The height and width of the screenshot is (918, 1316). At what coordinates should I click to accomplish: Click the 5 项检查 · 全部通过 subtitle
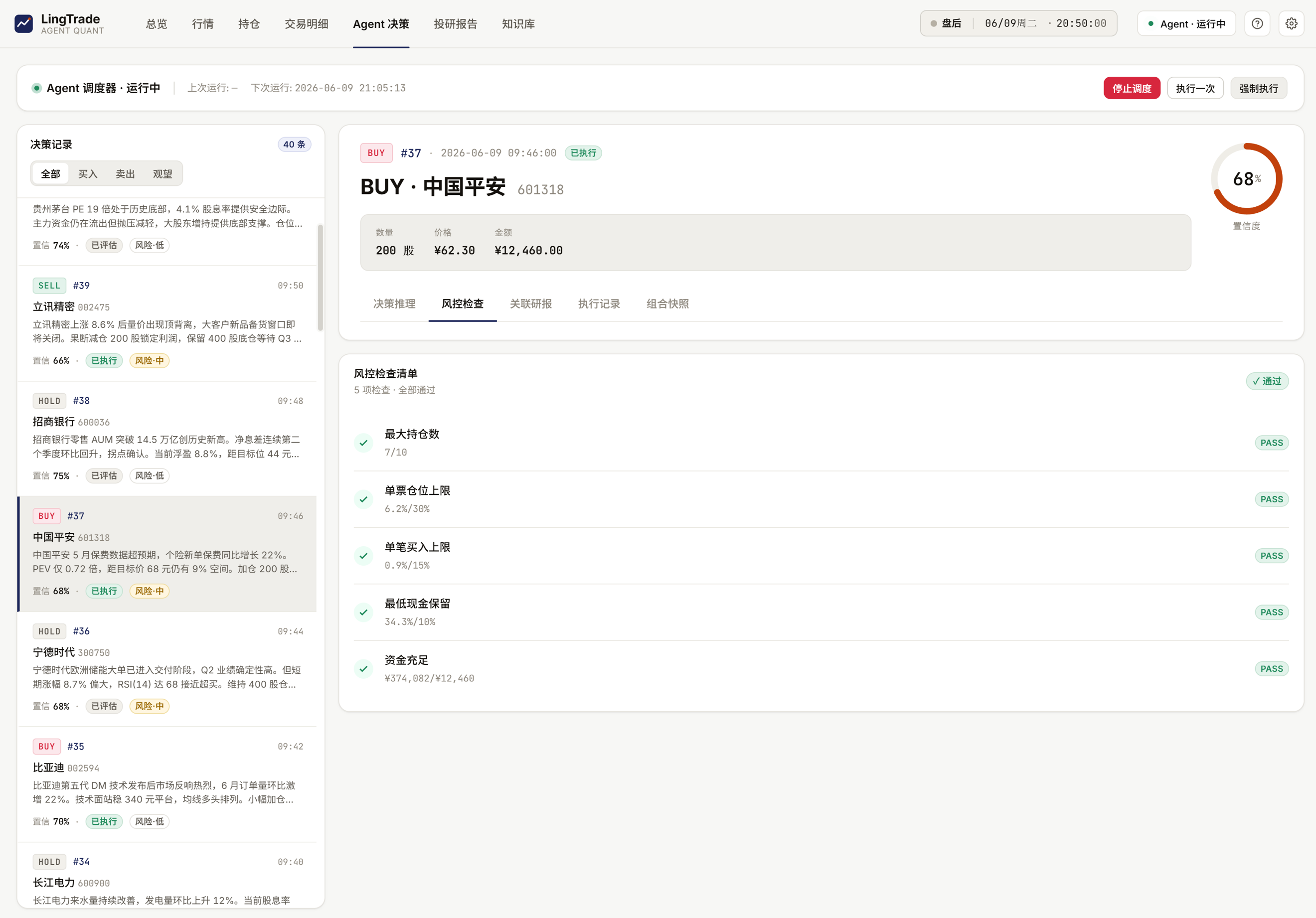[394, 390]
